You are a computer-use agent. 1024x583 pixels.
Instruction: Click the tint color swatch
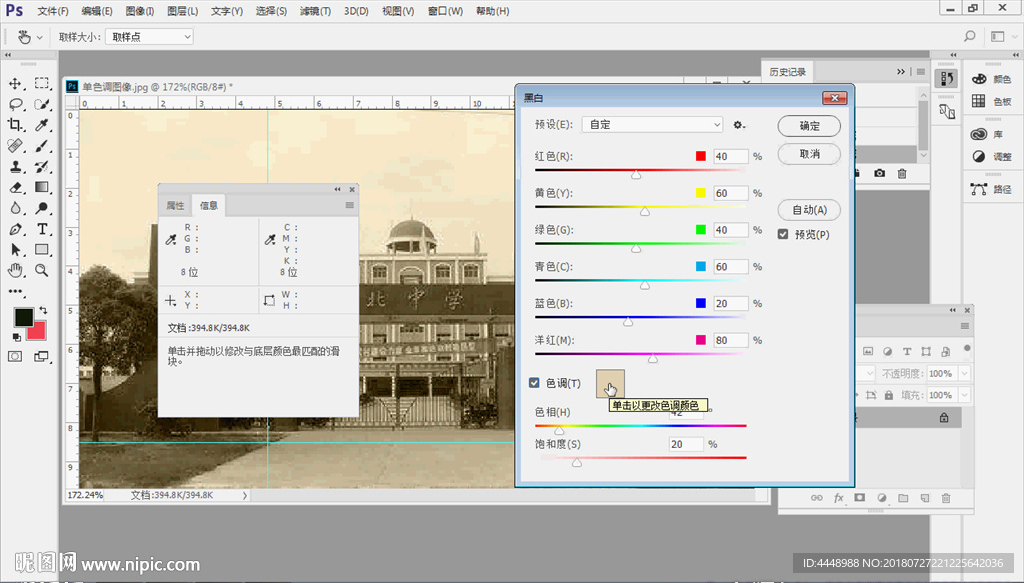(610, 383)
